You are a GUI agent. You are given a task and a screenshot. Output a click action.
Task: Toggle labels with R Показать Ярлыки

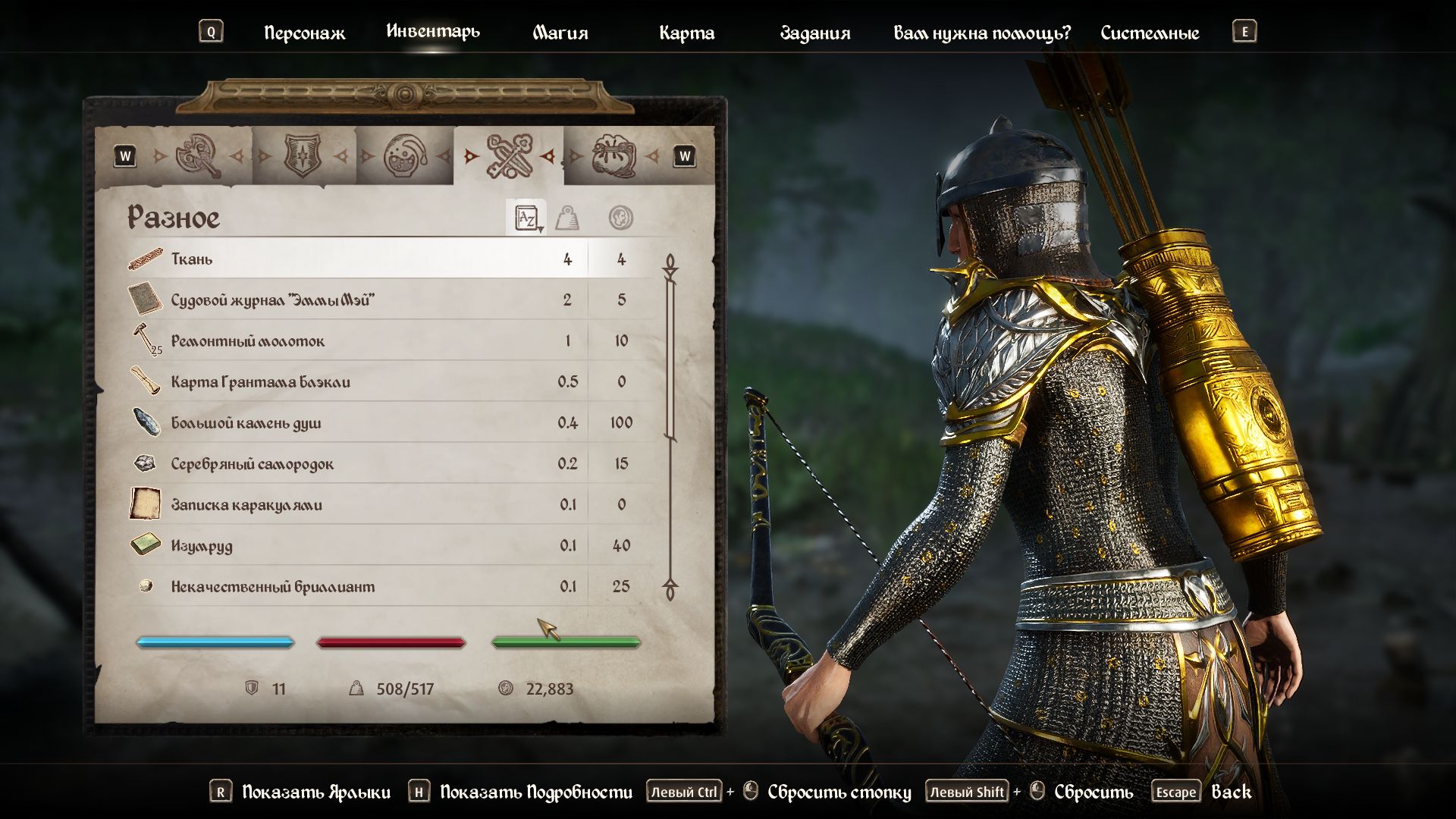pyautogui.click(x=300, y=792)
